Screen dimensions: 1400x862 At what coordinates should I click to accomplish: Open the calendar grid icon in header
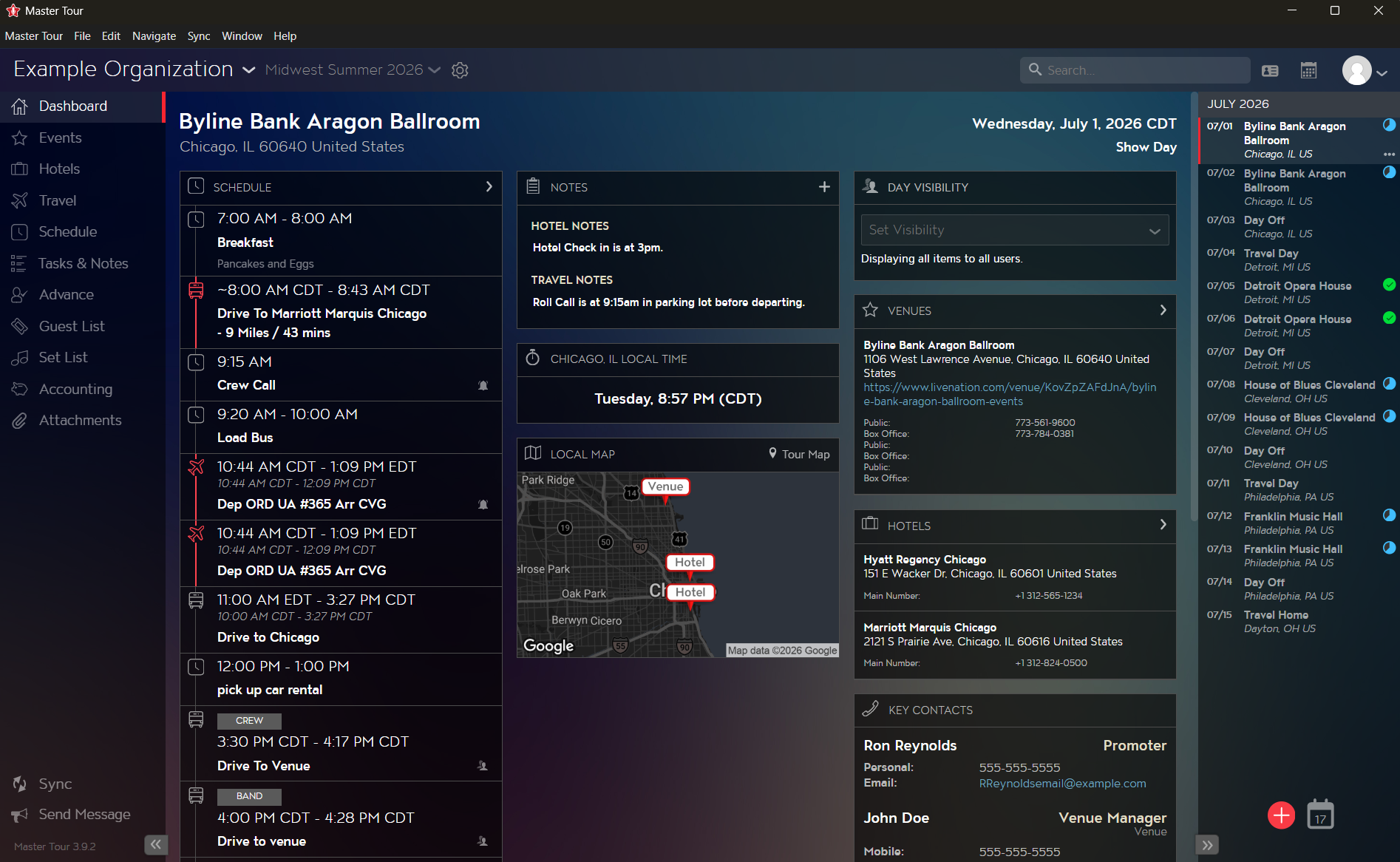[x=1308, y=71]
